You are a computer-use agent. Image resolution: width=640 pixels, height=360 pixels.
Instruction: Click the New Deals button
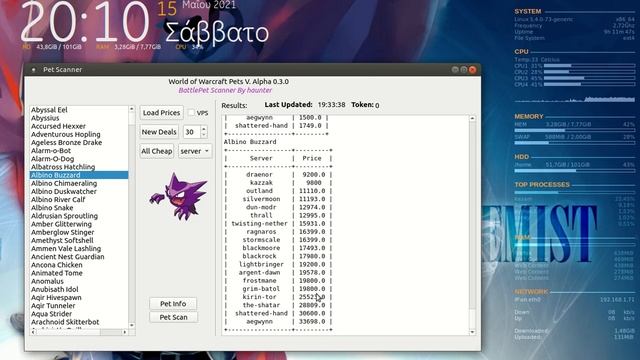(159, 132)
